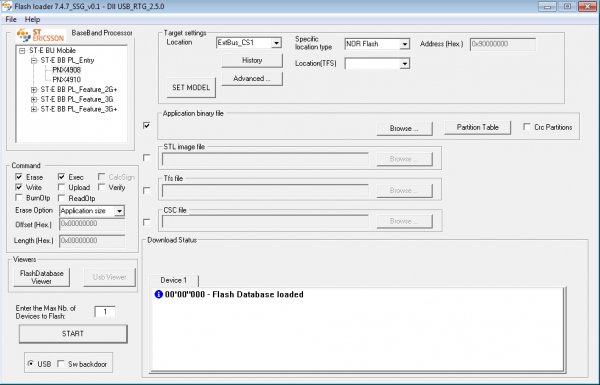The width and height of the screenshot is (600, 385).
Task: Switch to the Device 1 tab
Action: click(x=174, y=280)
